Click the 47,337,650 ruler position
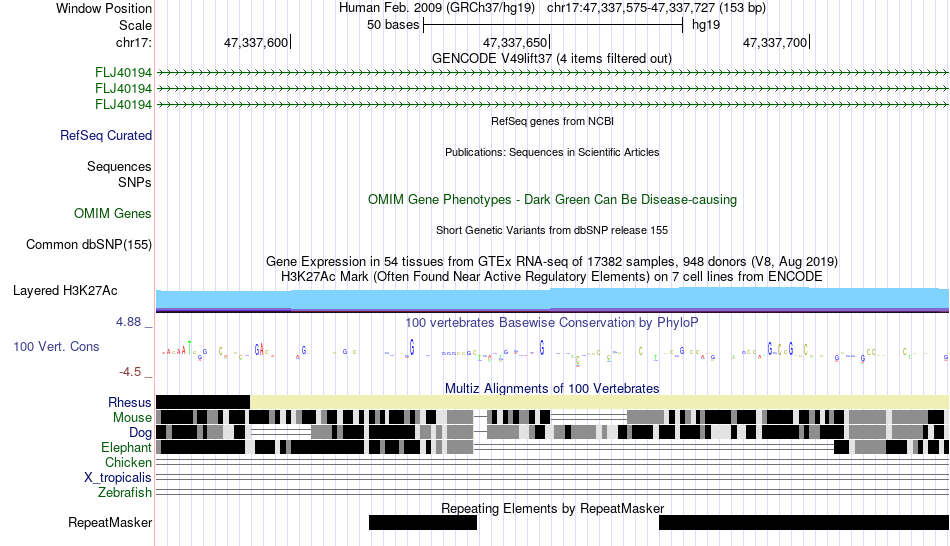The height and width of the screenshot is (546, 950). (x=515, y=42)
